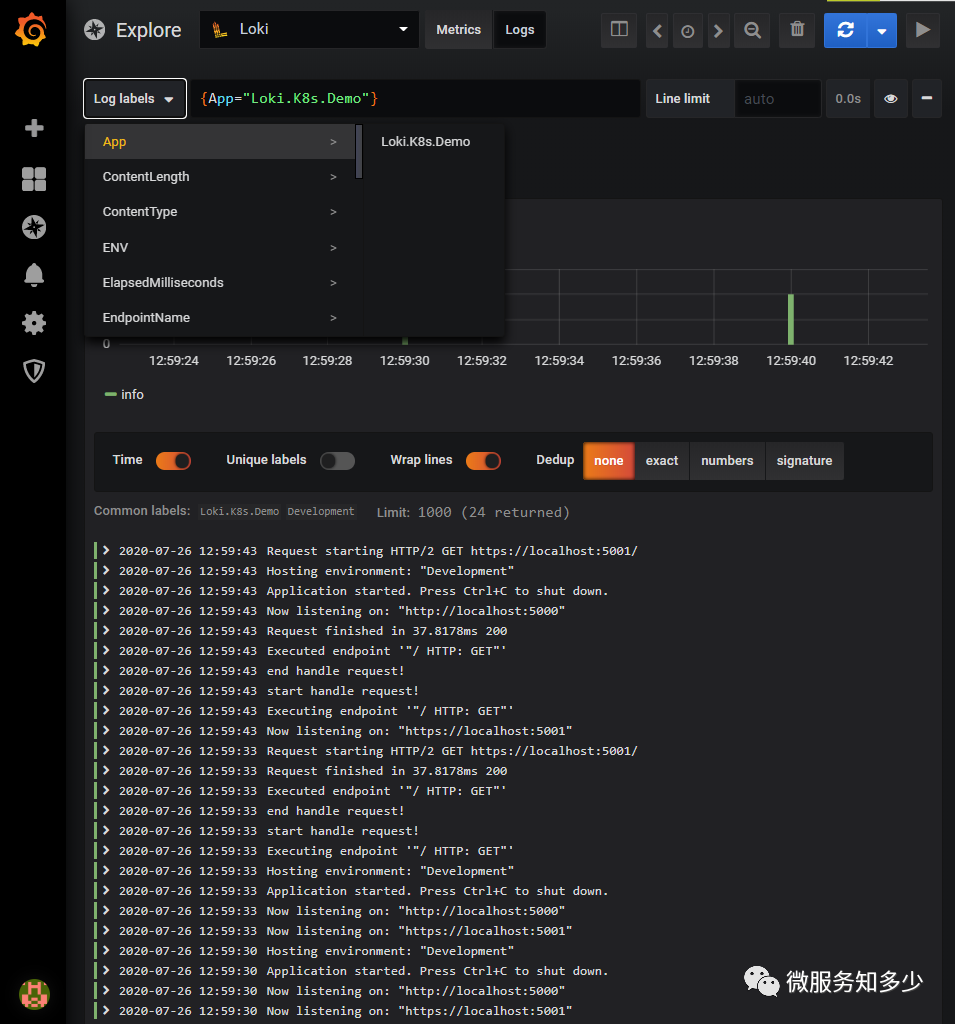Image resolution: width=955 pixels, height=1024 pixels.
Task: Expand the 12:59:43 Request finished log row
Action: (x=106, y=630)
